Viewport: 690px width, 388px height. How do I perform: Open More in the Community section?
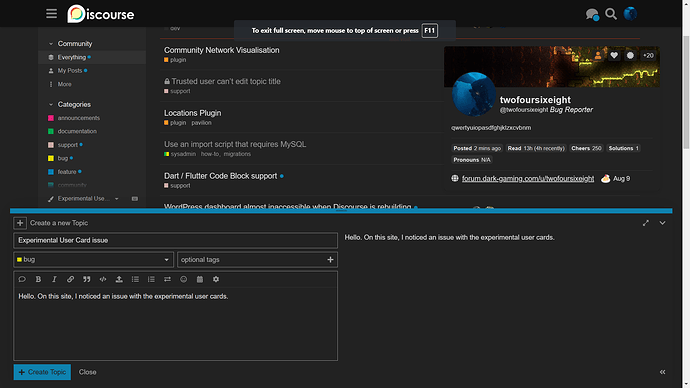(64, 84)
